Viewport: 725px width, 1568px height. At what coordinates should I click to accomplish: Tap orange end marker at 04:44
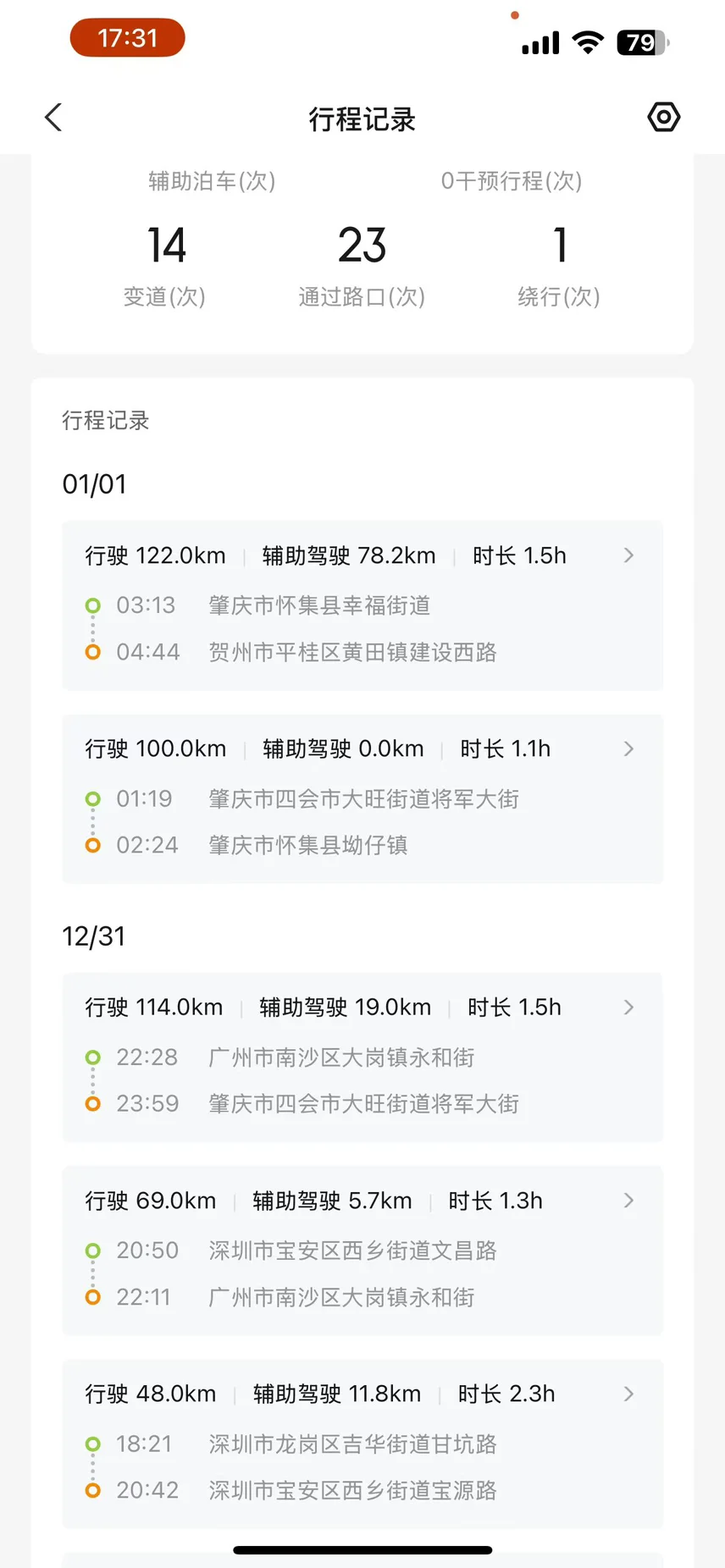pos(93,652)
